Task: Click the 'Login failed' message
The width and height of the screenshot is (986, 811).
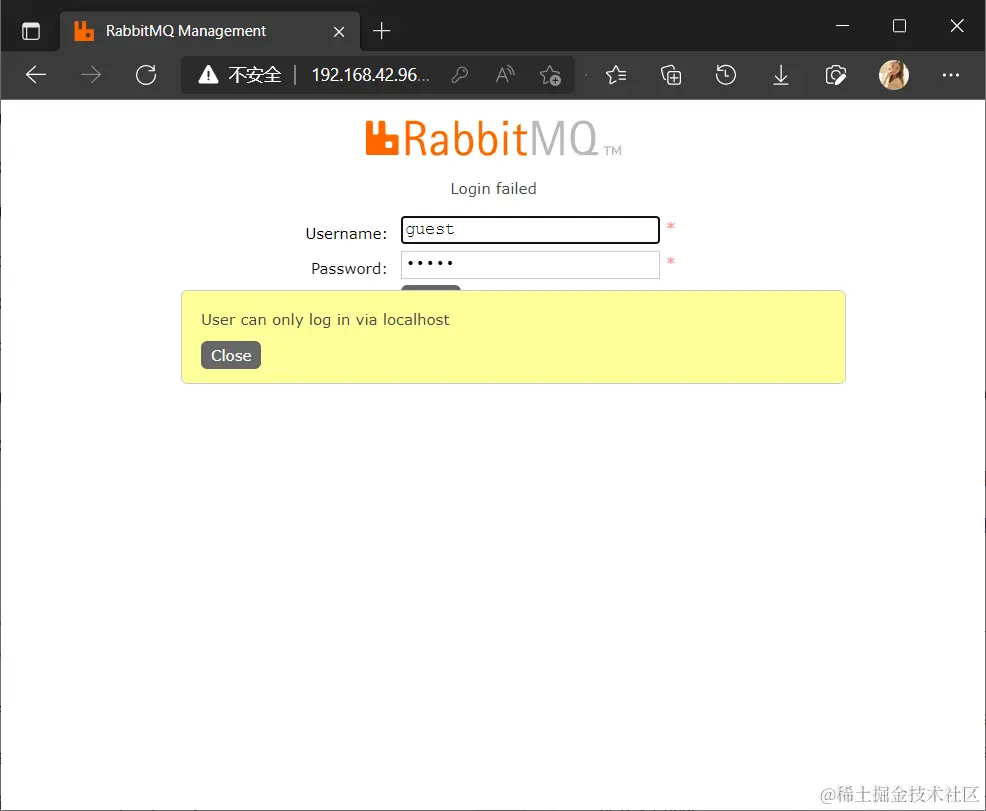Action: [x=494, y=189]
